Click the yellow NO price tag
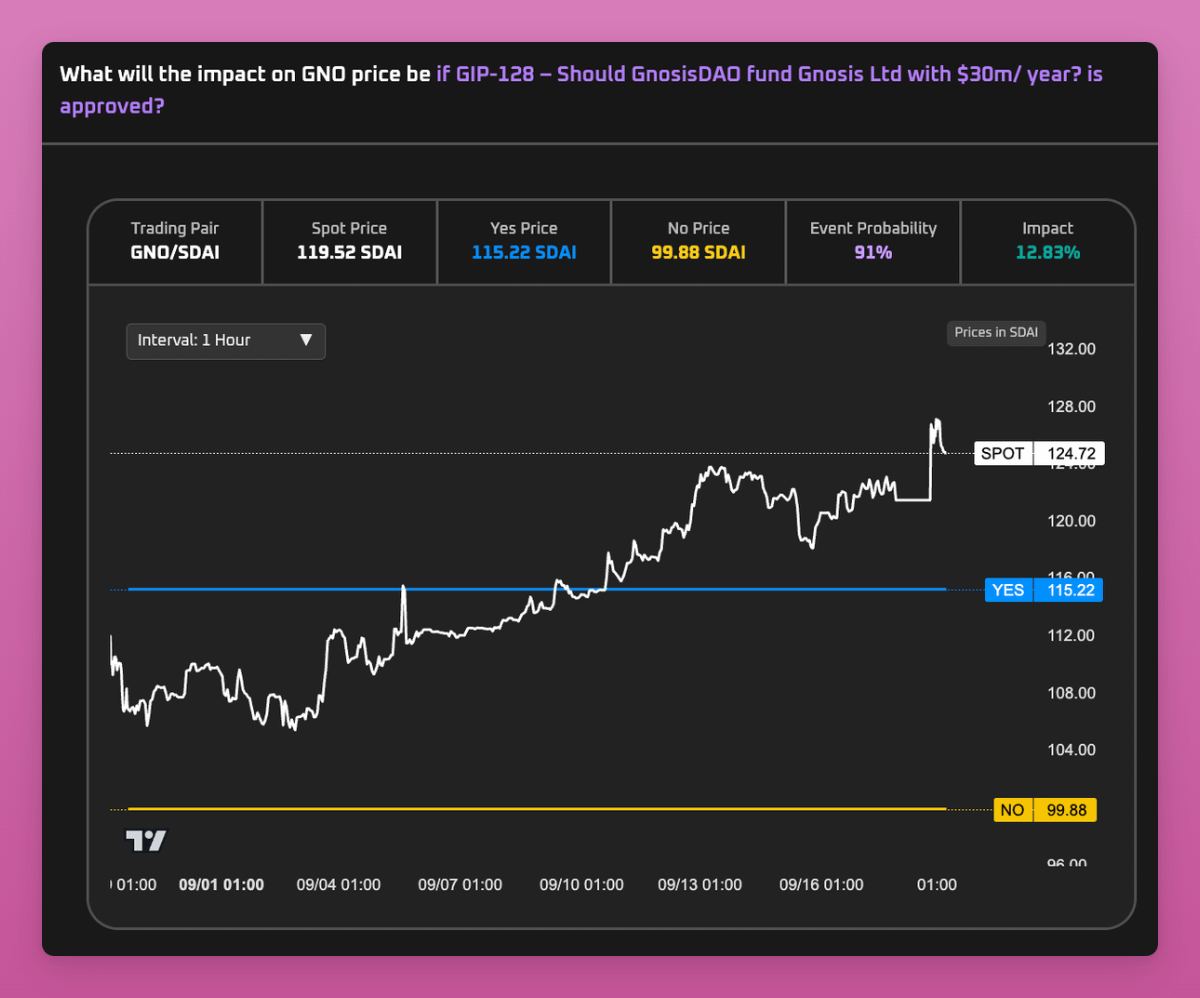This screenshot has width=1200, height=998. click(x=1012, y=810)
